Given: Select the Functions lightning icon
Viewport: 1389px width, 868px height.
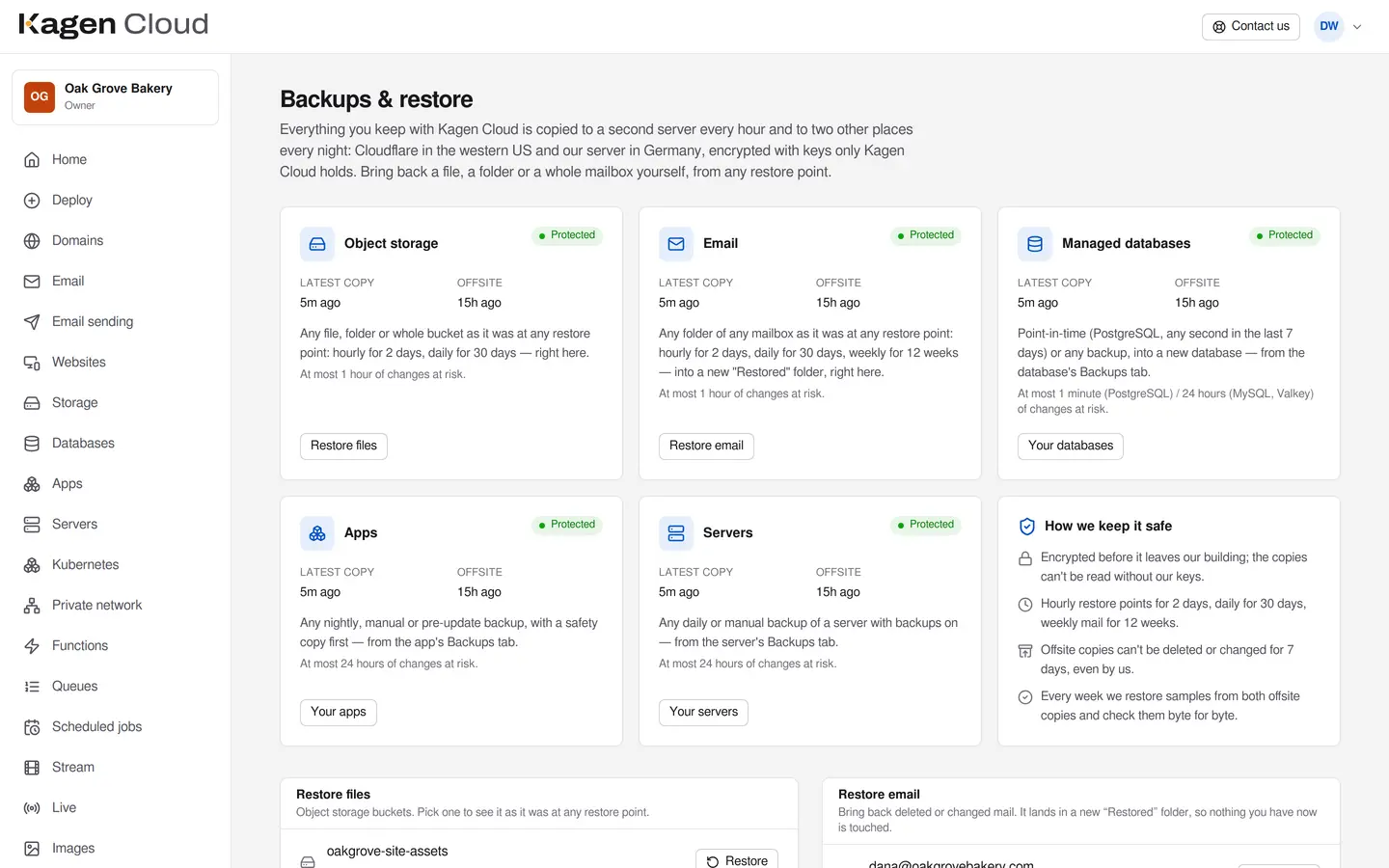Looking at the screenshot, I should coord(32,646).
